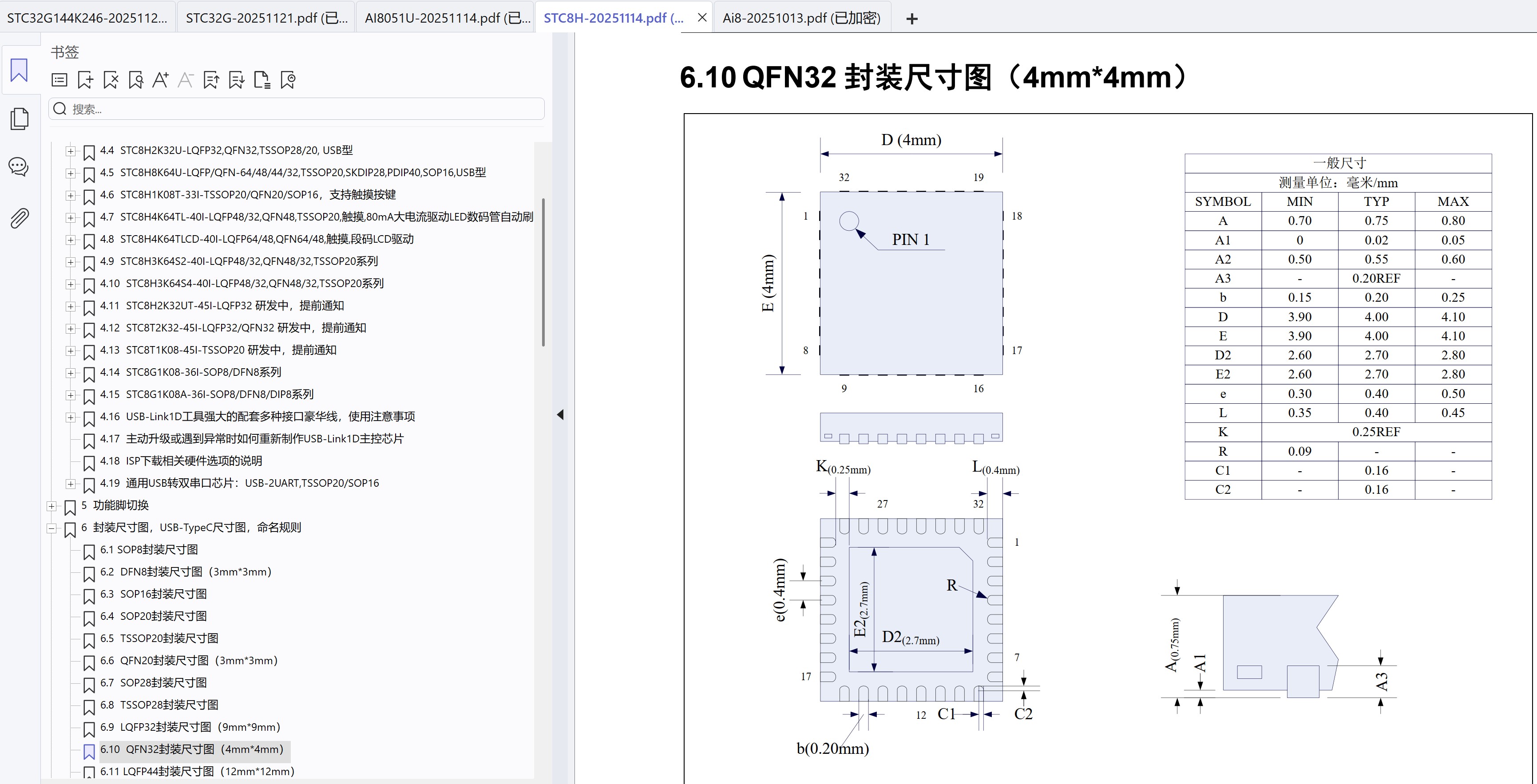
Task: Open the bookmarks panel icon
Action: click(x=20, y=71)
